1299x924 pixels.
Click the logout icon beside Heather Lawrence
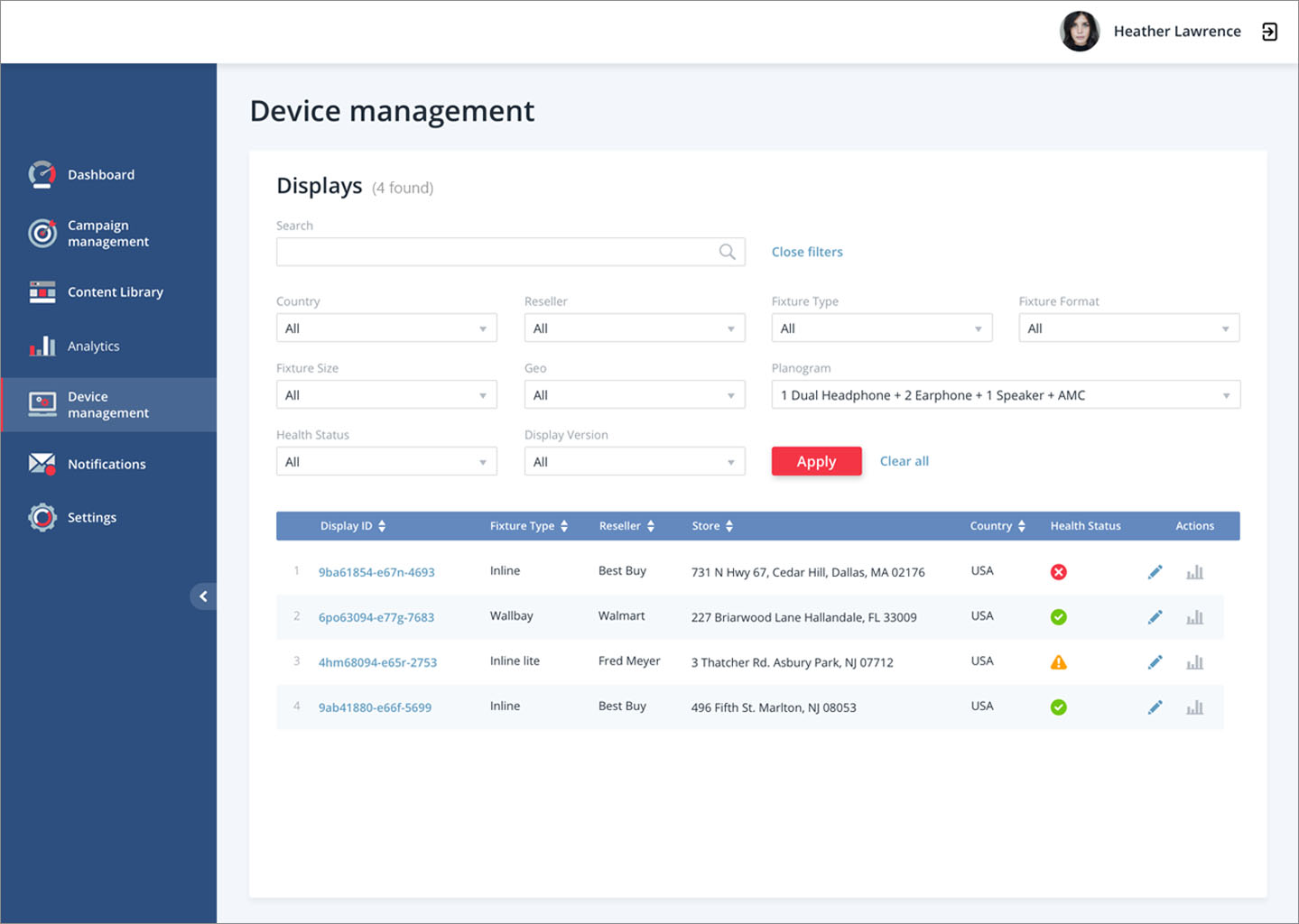pos(1269,32)
